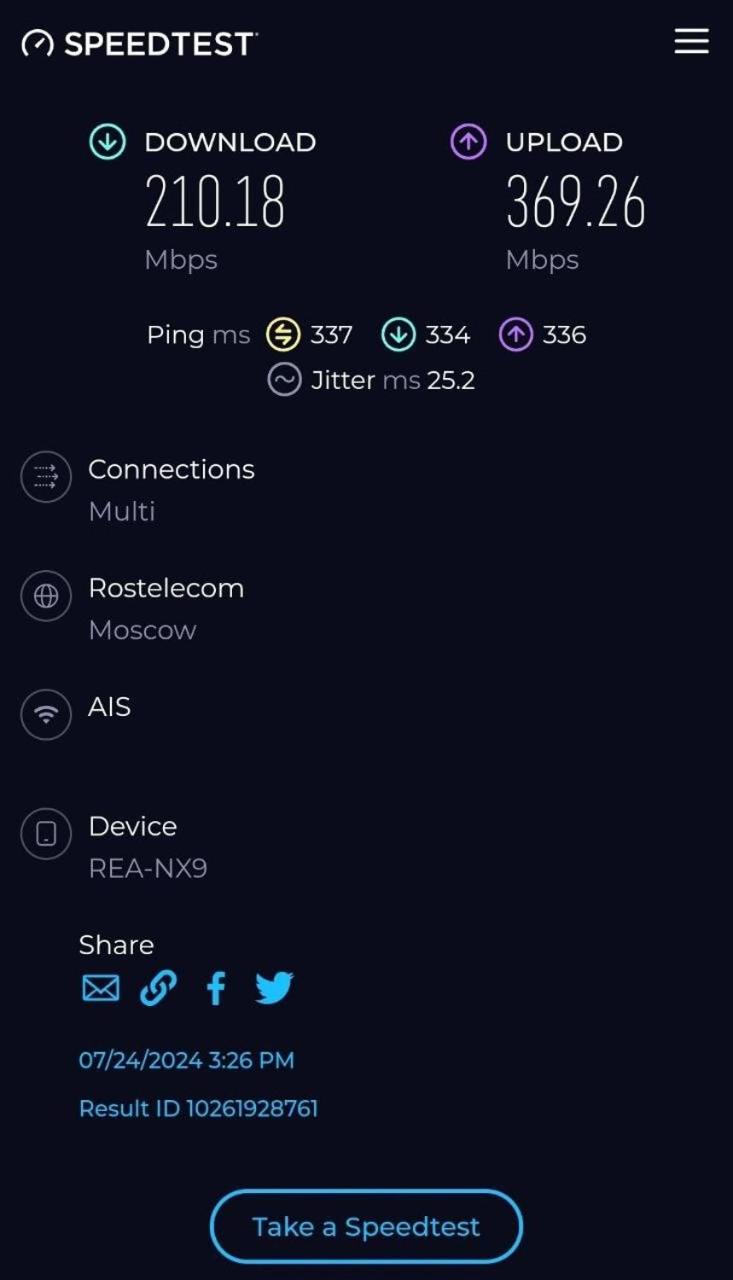This screenshot has width=733, height=1280.
Task: Share result on Facebook
Action: click(x=216, y=989)
